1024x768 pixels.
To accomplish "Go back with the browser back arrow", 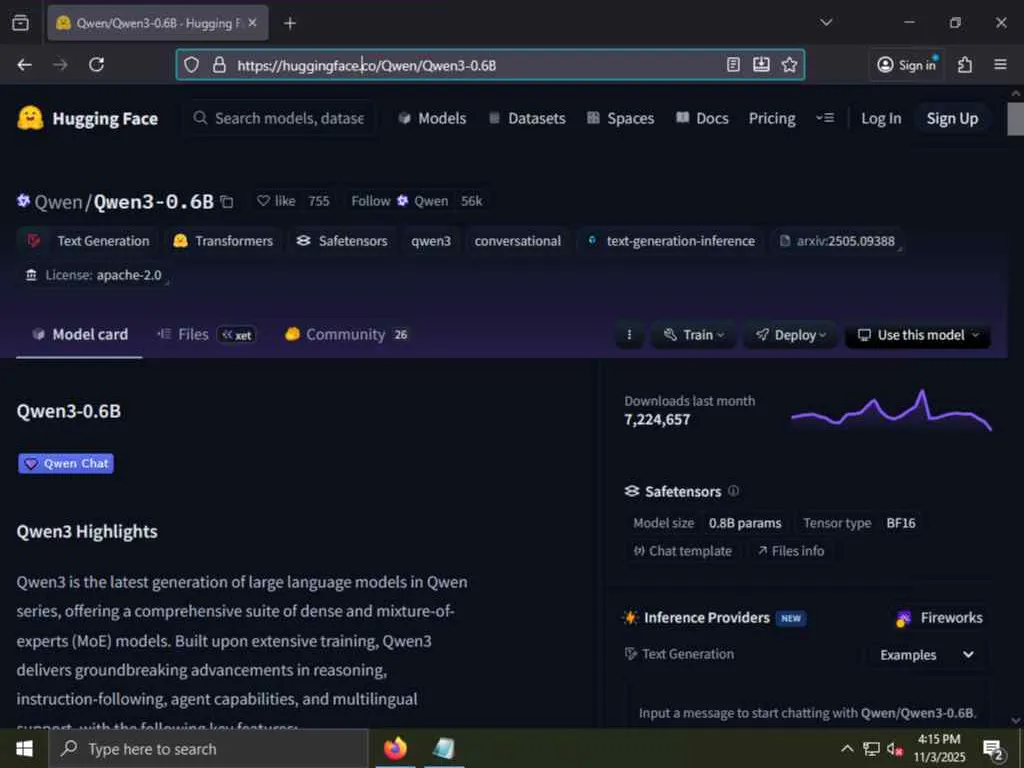I will (25, 65).
